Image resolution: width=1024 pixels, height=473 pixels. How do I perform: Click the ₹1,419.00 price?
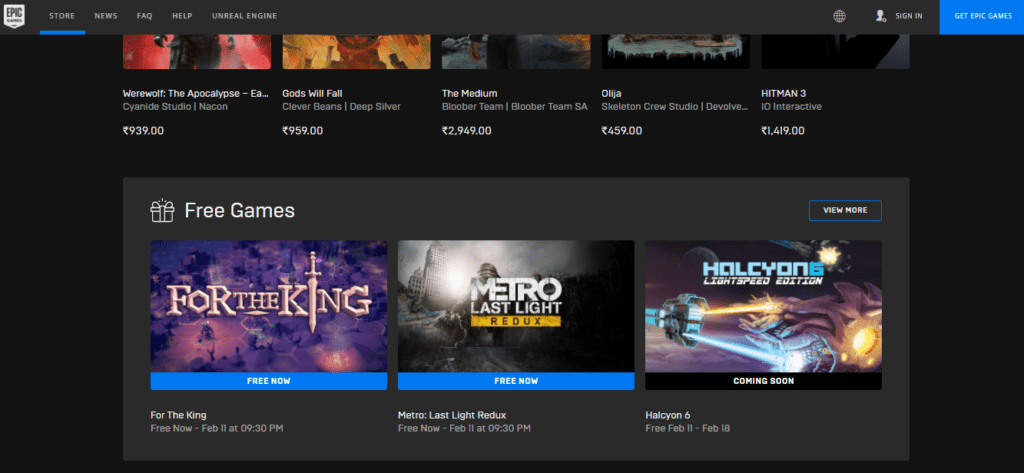pos(782,131)
